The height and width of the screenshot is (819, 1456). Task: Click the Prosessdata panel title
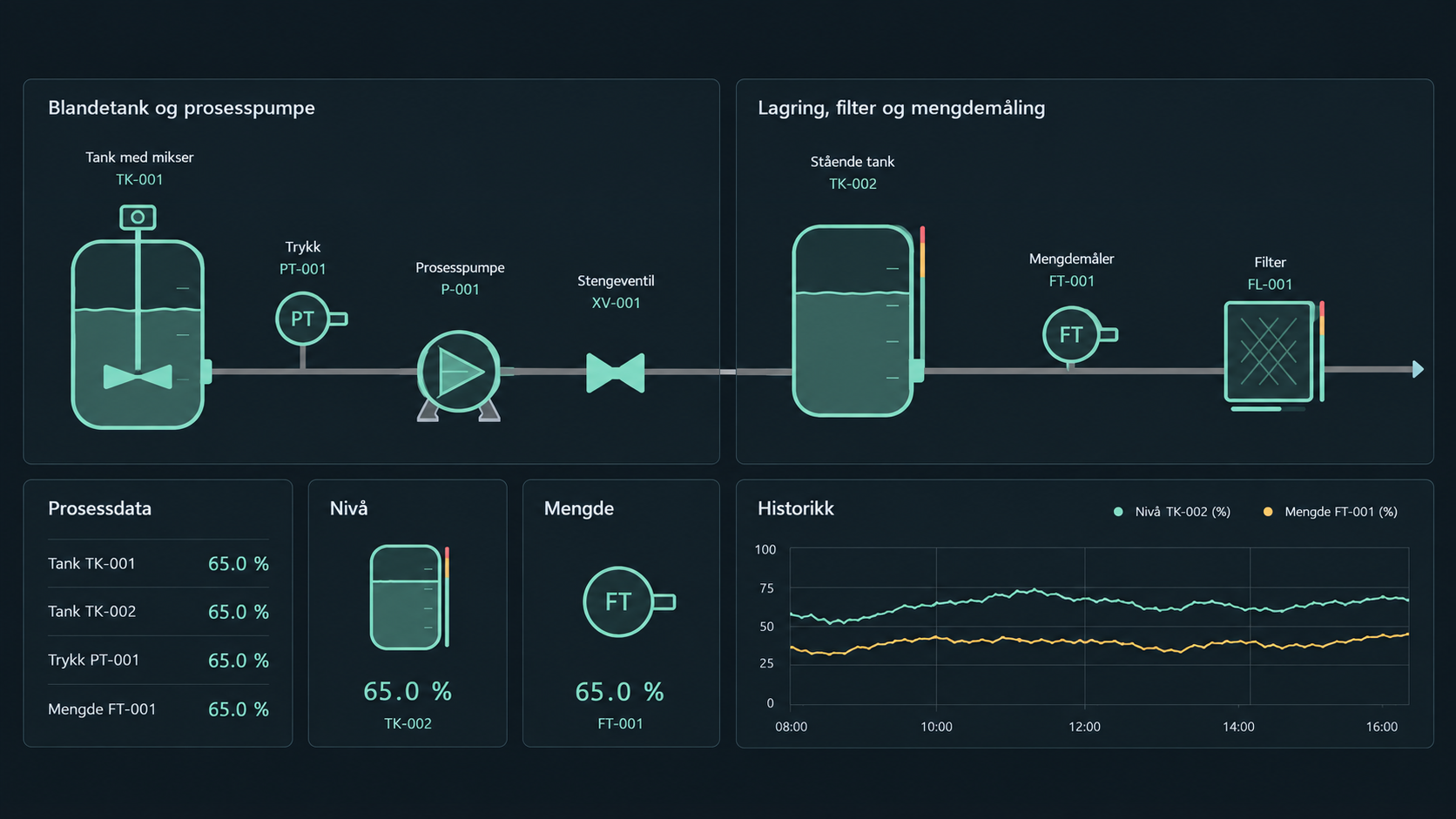coord(99,508)
